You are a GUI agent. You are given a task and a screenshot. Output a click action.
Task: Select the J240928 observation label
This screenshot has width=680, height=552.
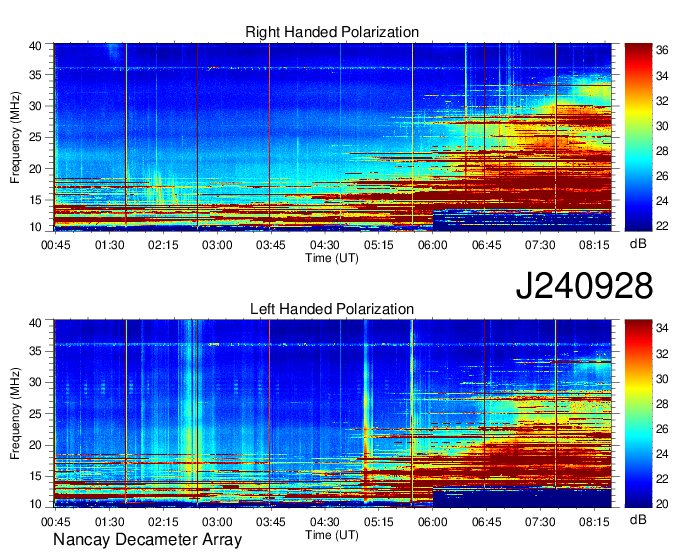[584, 286]
